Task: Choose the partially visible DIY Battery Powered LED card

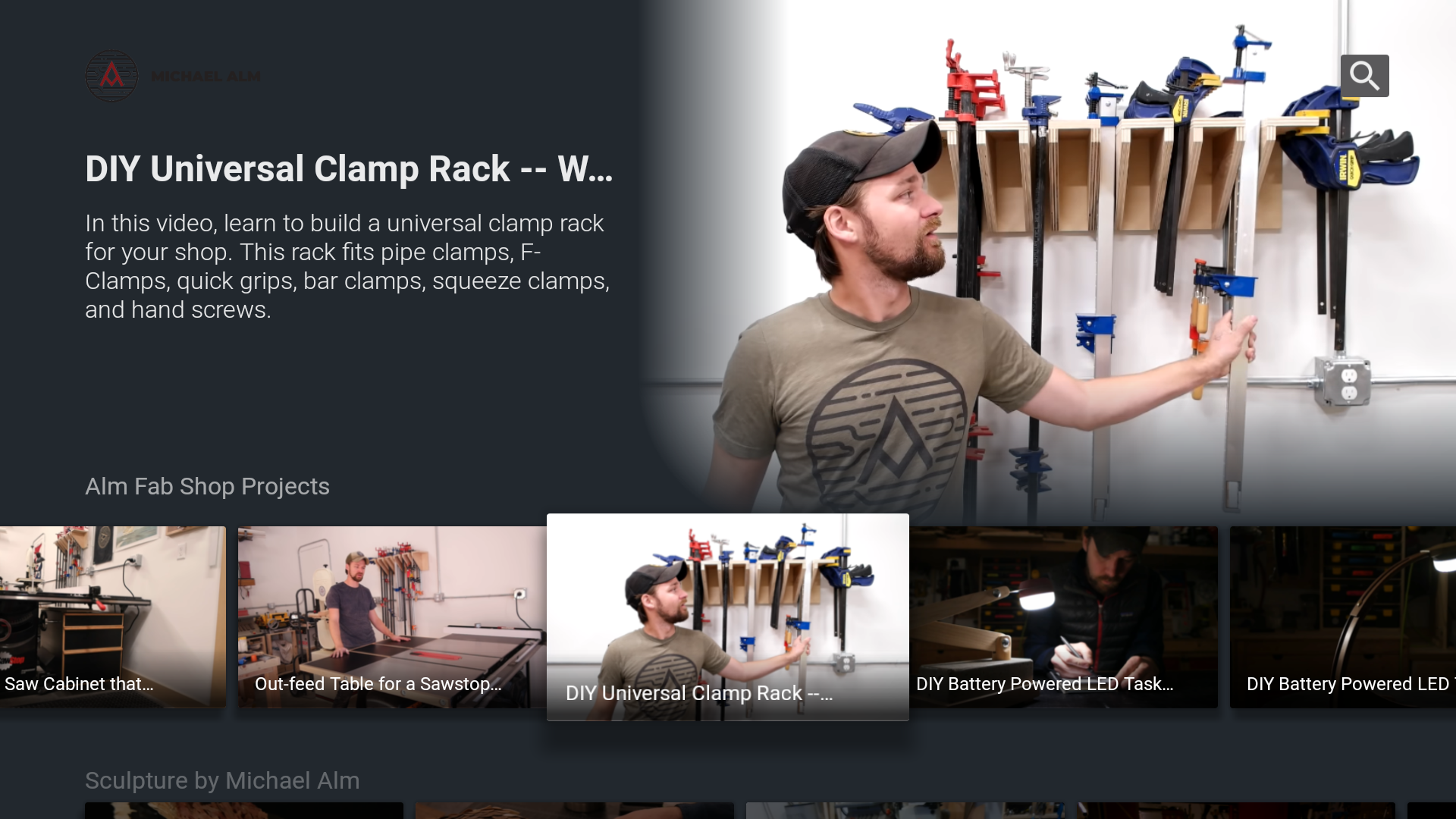Action: point(1343,617)
